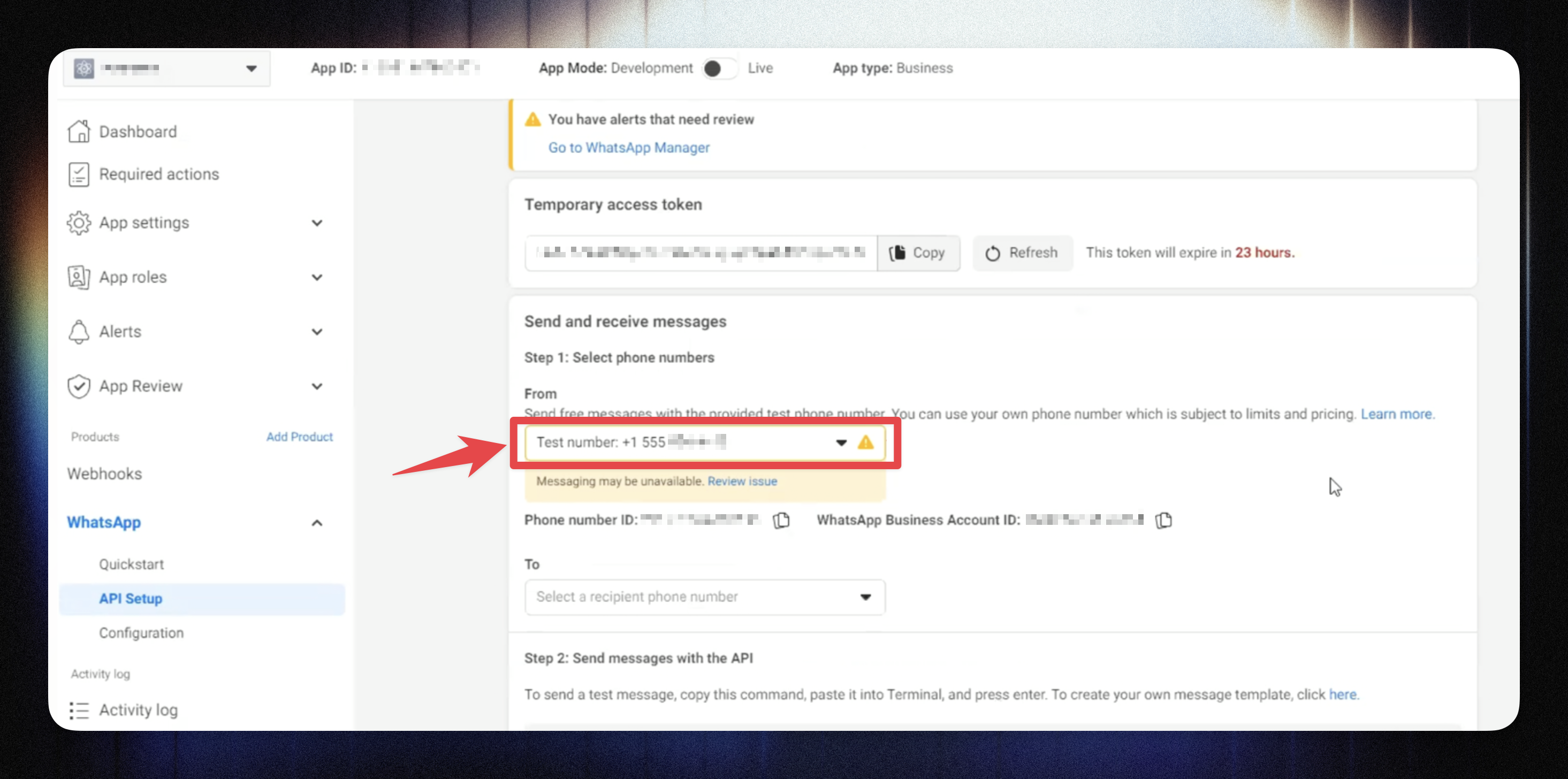Click the Required actions checklist icon

(x=79, y=174)
